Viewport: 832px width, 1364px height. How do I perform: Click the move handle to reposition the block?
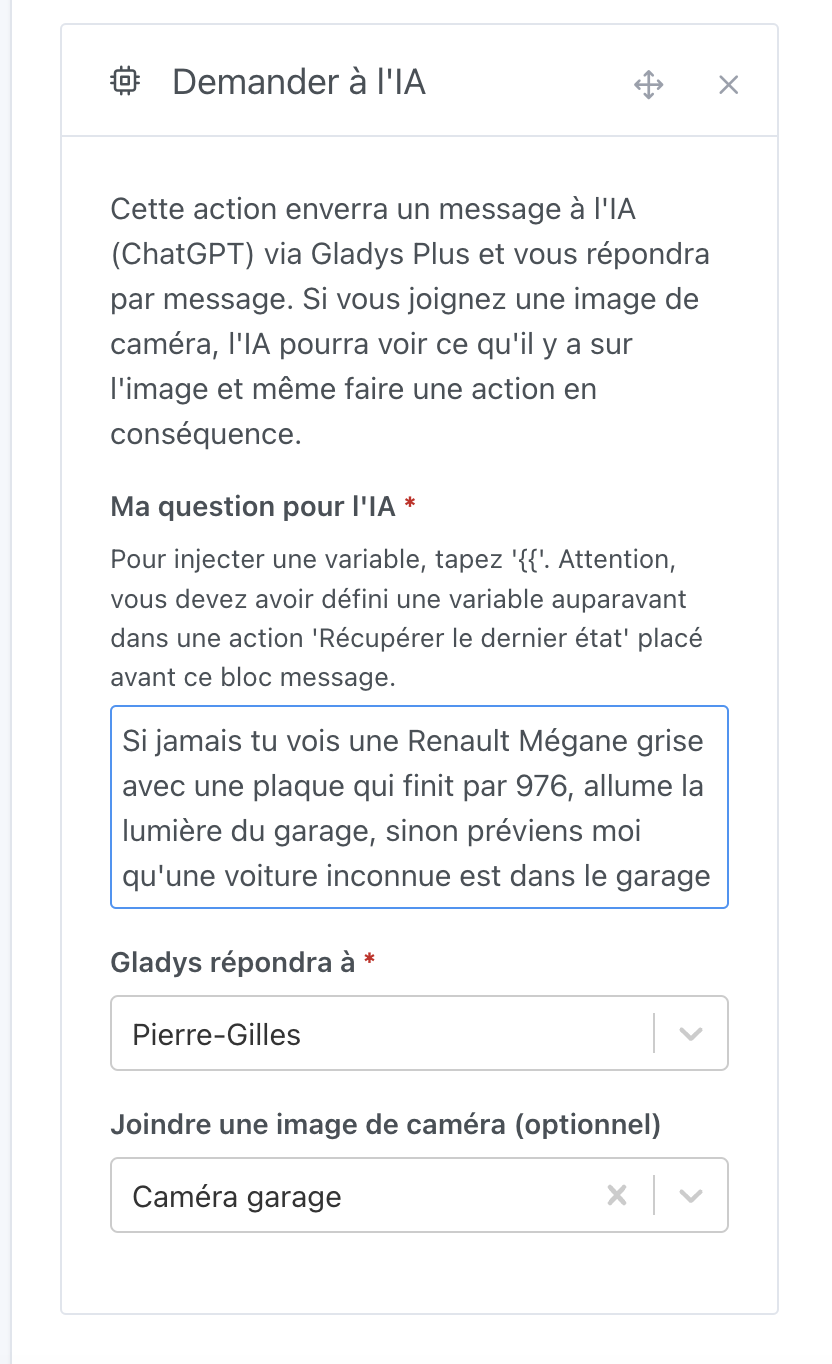(x=649, y=85)
